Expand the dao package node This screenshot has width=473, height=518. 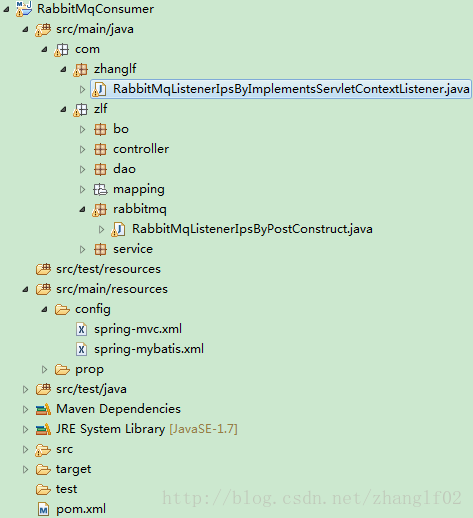click(x=82, y=169)
